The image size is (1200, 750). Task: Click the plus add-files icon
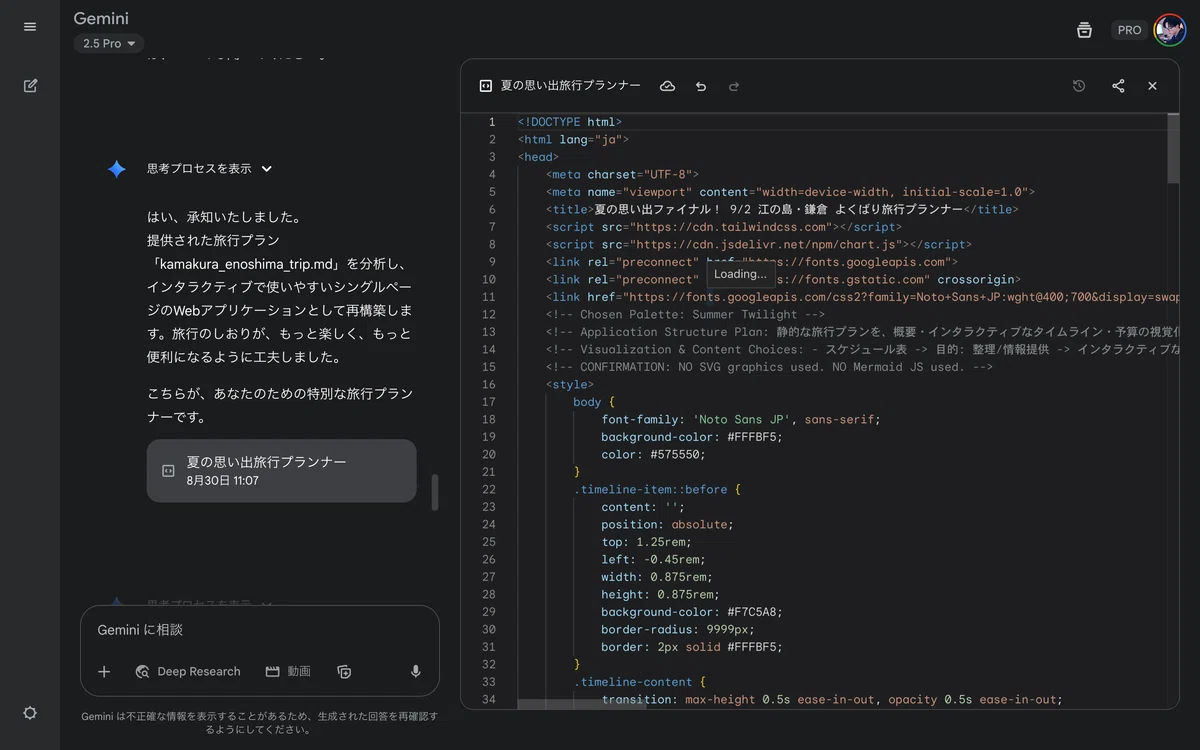(104, 671)
